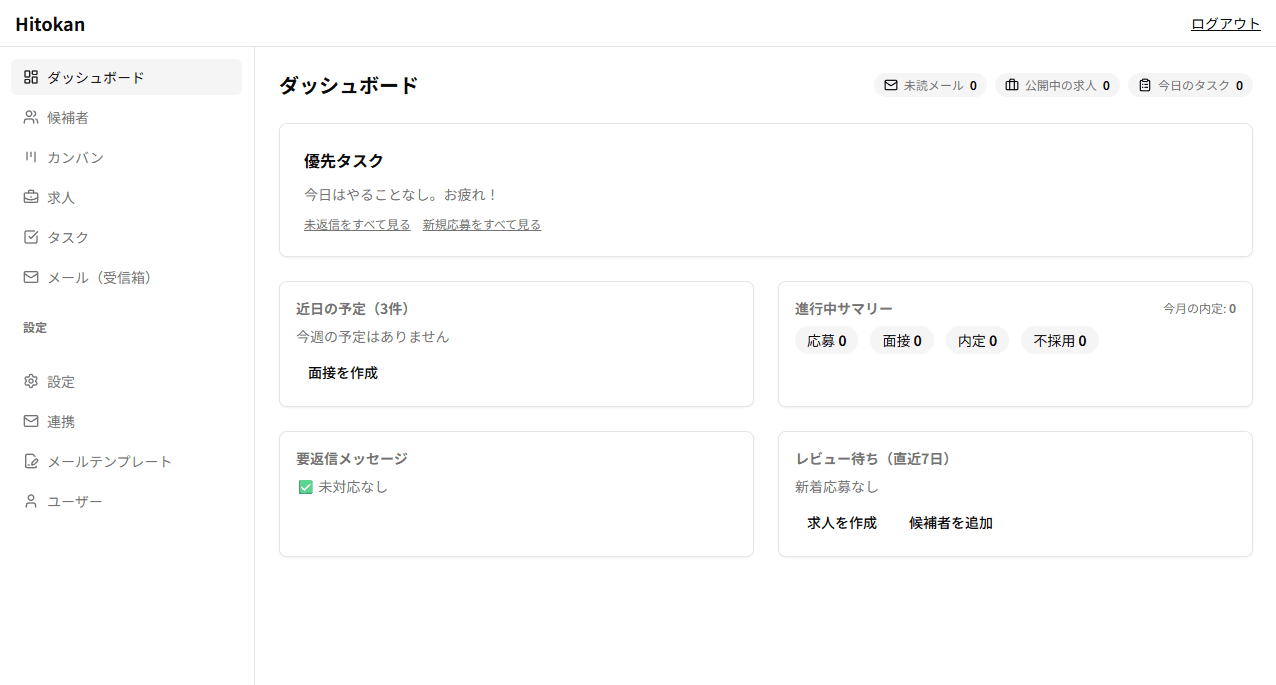The image size is (1276, 685).
Task: Click the 求人を作成 button
Action: [x=841, y=522]
